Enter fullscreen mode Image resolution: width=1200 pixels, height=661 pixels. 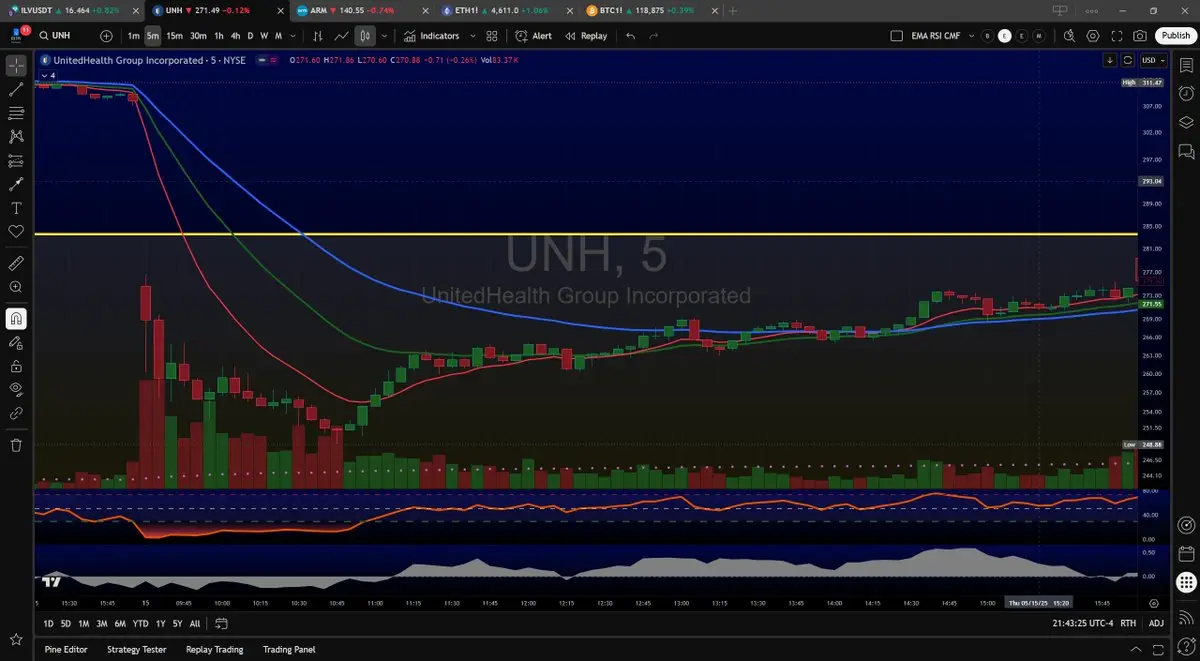(x=1117, y=35)
